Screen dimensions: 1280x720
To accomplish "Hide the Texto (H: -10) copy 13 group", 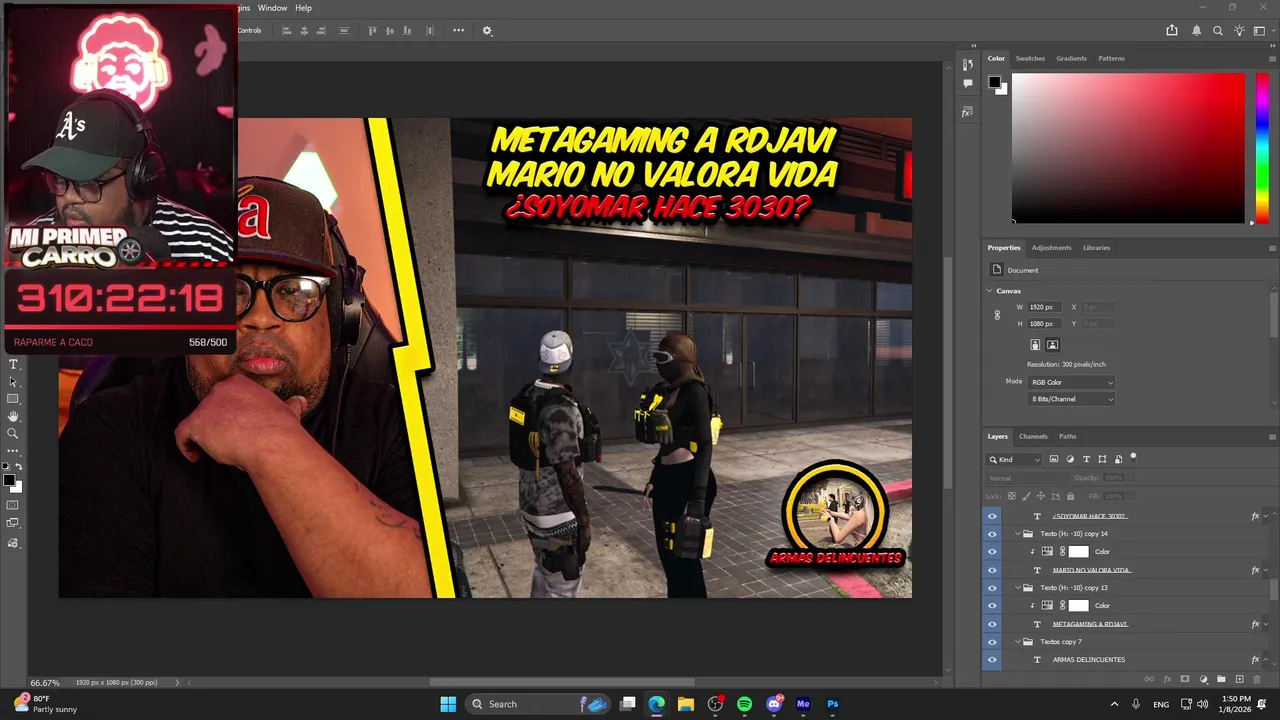I will click(x=992, y=588).
